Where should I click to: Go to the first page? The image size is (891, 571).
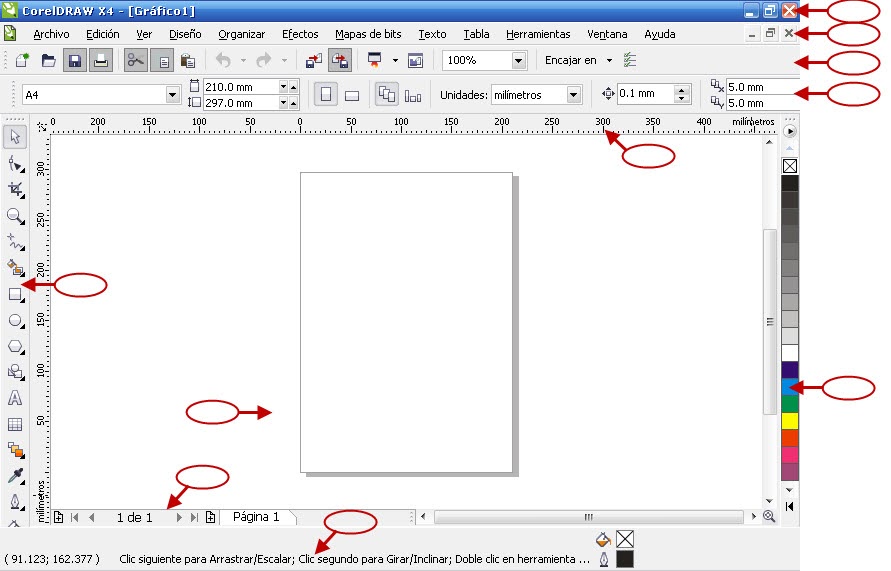point(74,518)
